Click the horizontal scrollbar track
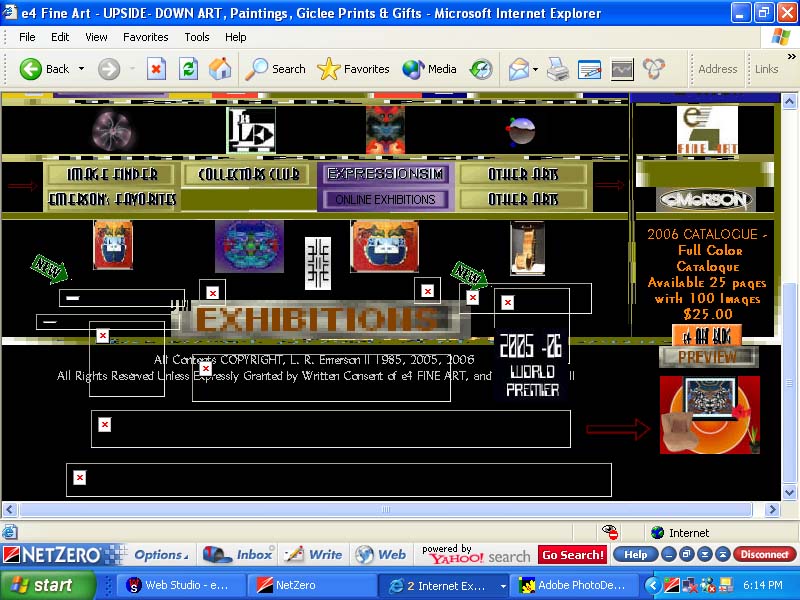Image resolution: width=800 pixels, height=600 pixels. click(385, 509)
